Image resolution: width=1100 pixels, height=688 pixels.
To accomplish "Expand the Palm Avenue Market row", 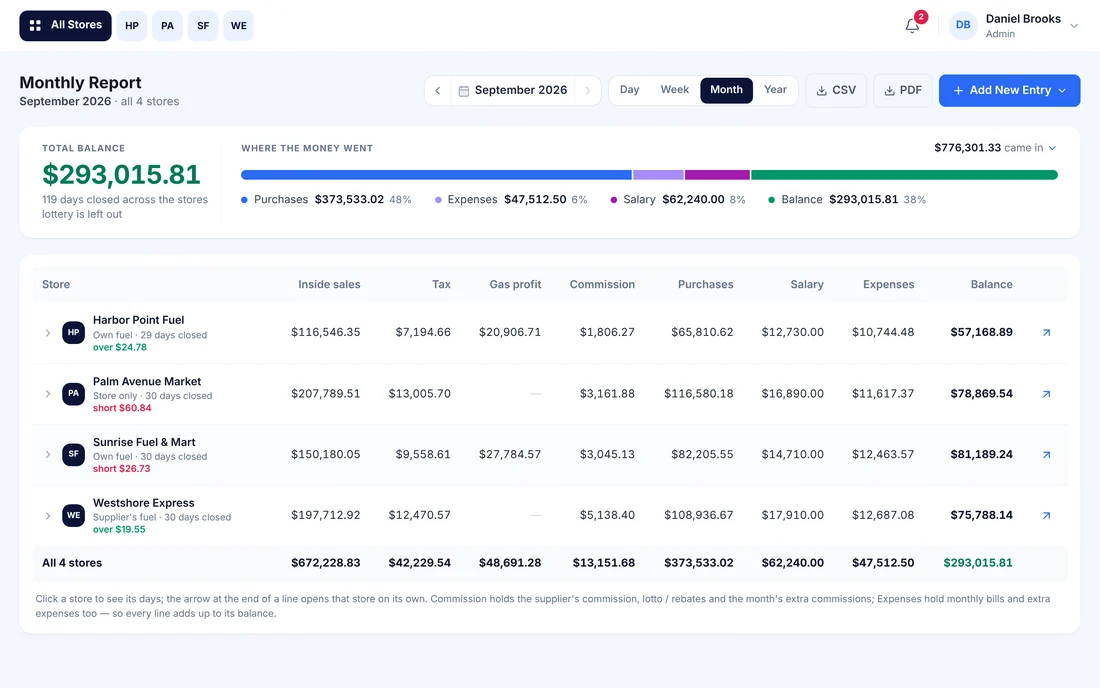I will (x=48, y=393).
